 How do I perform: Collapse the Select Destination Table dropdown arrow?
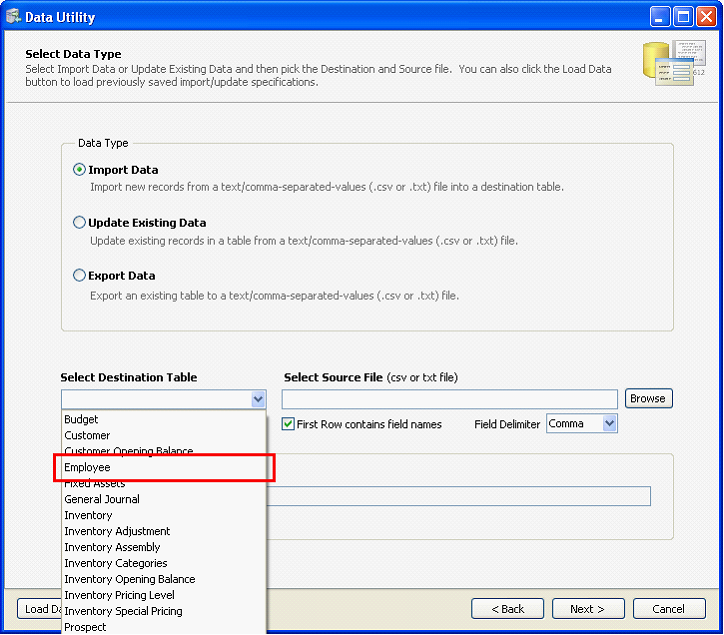[258, 399]
